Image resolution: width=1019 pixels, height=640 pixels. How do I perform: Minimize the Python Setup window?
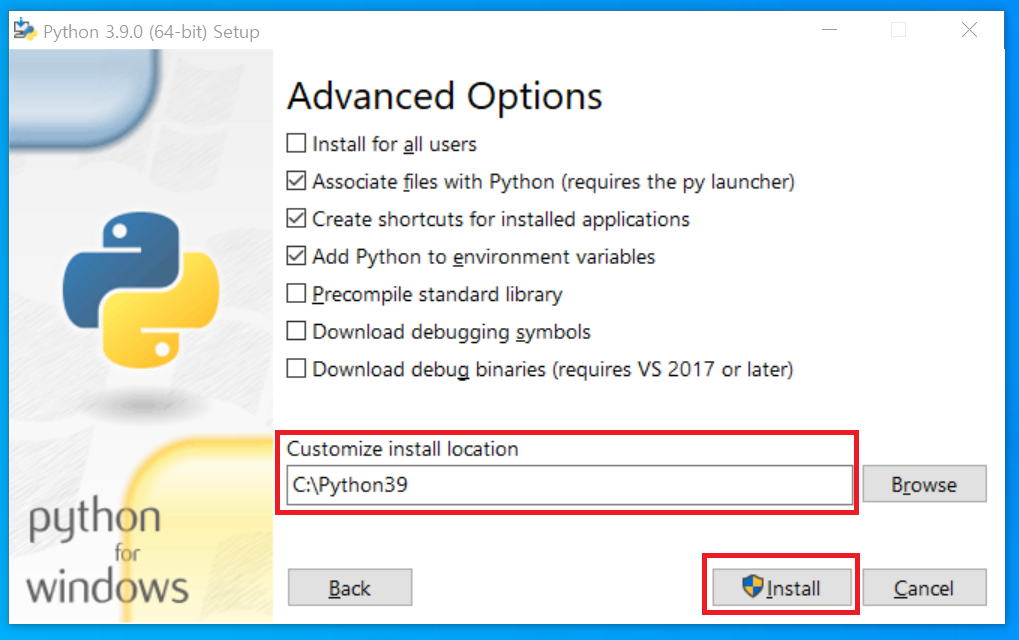829,30
